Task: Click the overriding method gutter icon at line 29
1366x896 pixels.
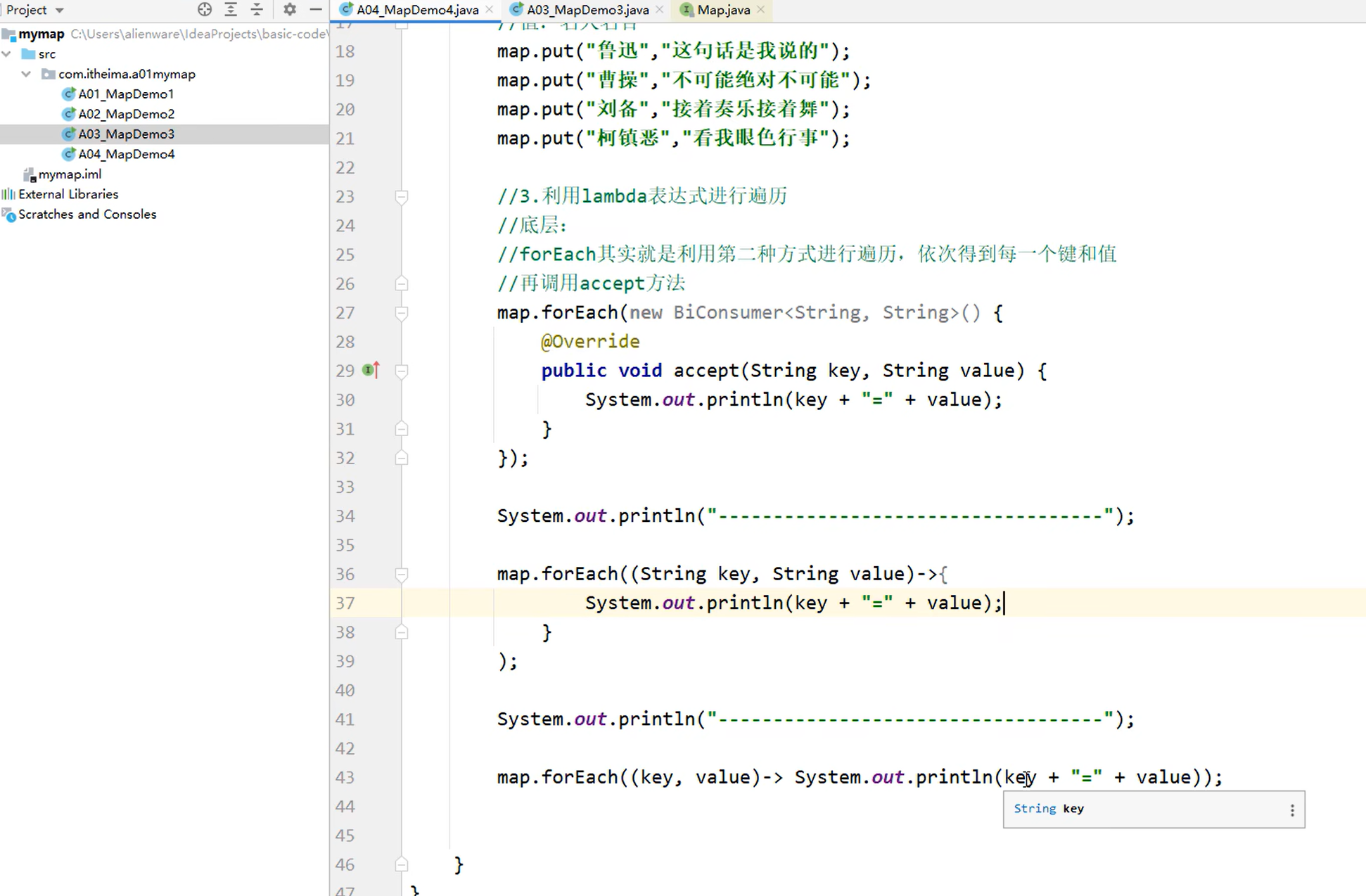Action: pos(371,370)
